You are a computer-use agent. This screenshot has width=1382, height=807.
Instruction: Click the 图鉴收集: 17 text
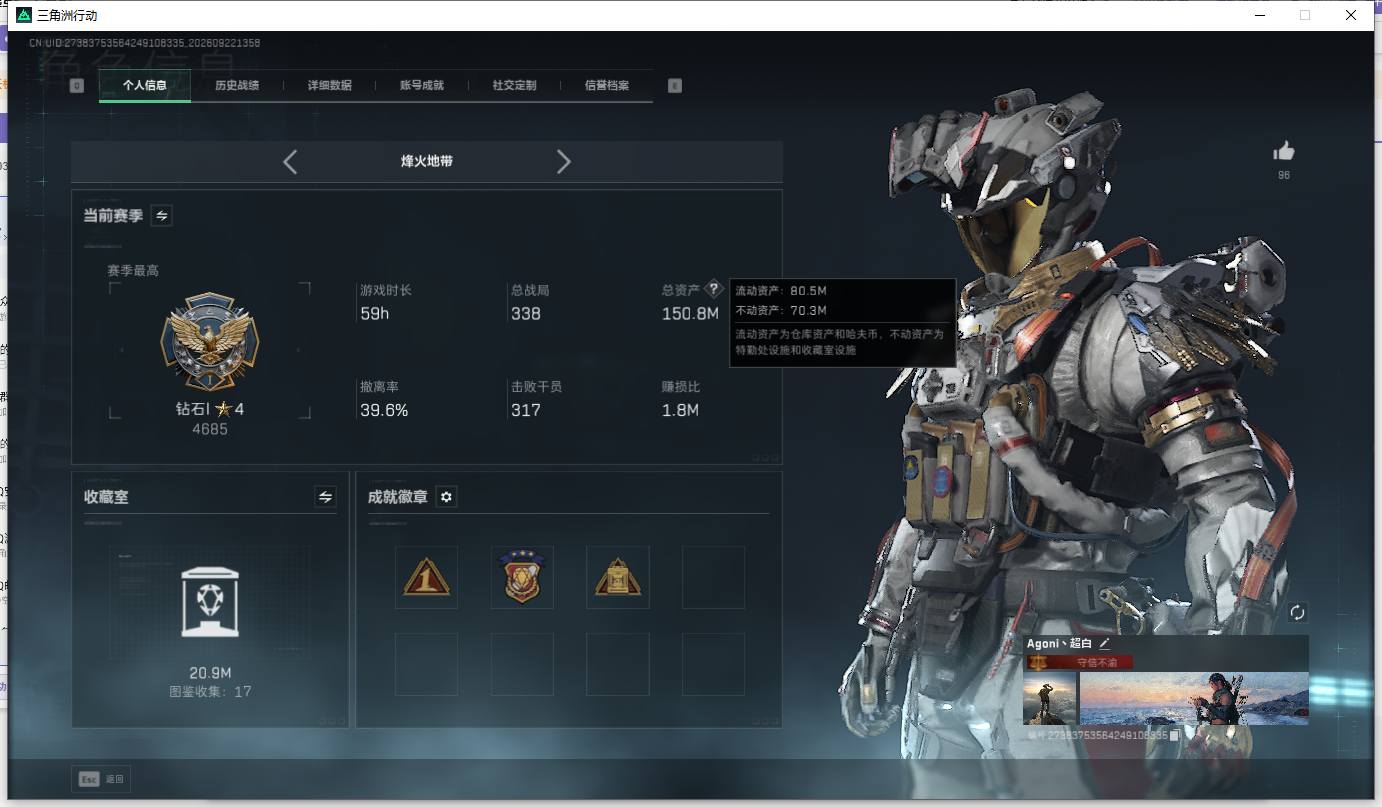pyautogui.click(x=210, y=691)
